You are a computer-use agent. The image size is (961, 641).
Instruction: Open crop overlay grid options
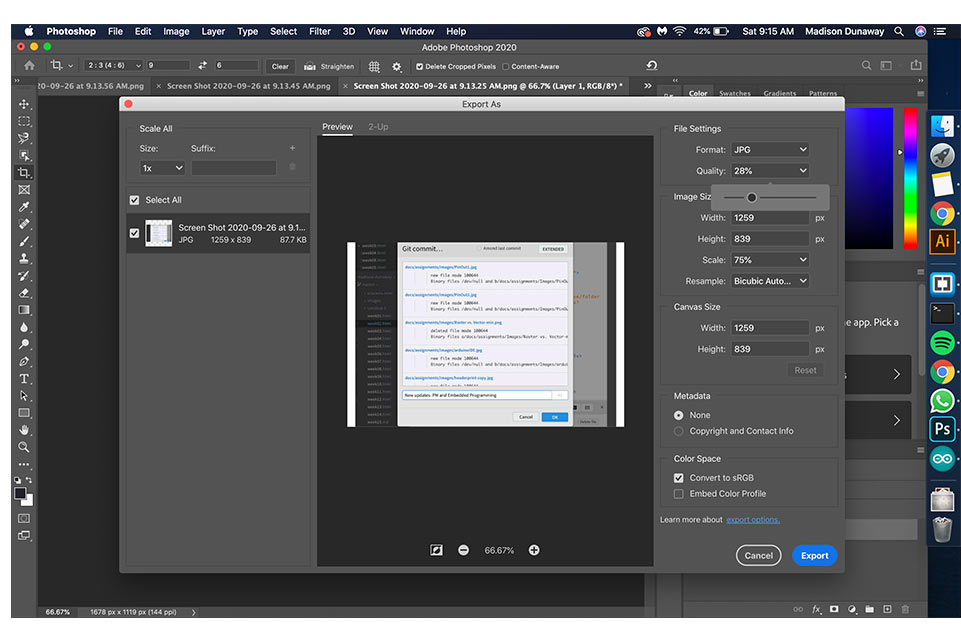[374, 66]
